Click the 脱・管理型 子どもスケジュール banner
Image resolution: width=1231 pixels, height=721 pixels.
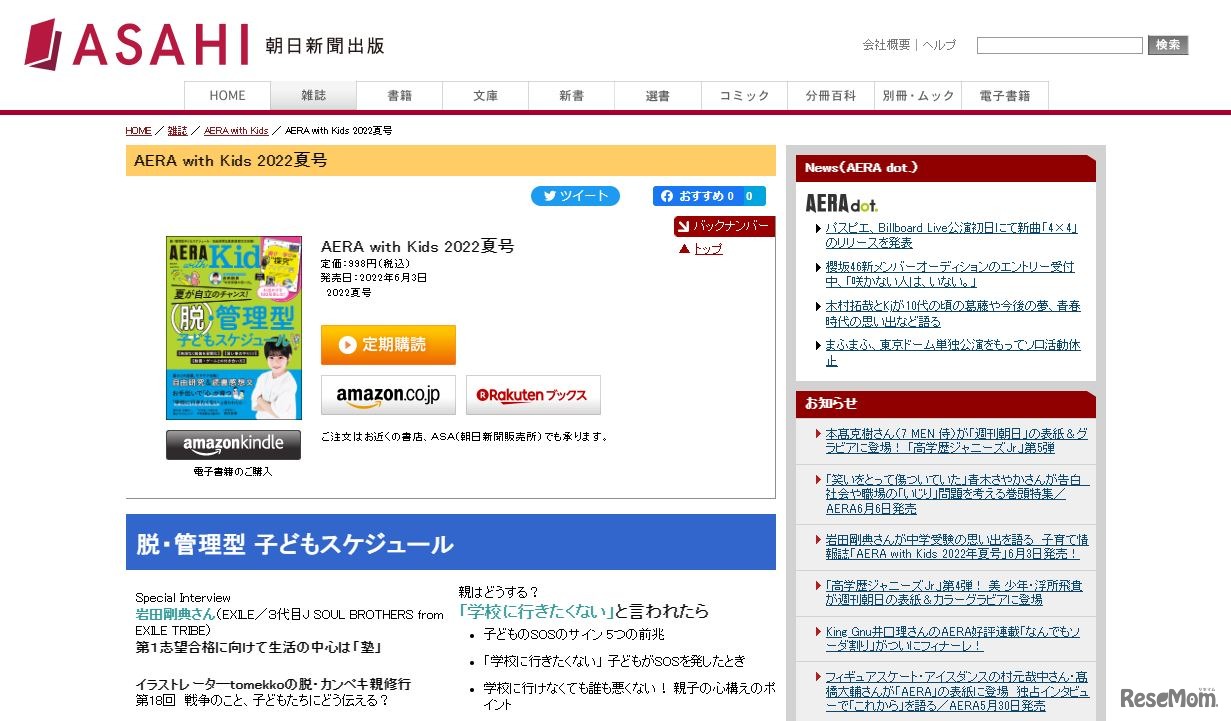click(451, 543)
